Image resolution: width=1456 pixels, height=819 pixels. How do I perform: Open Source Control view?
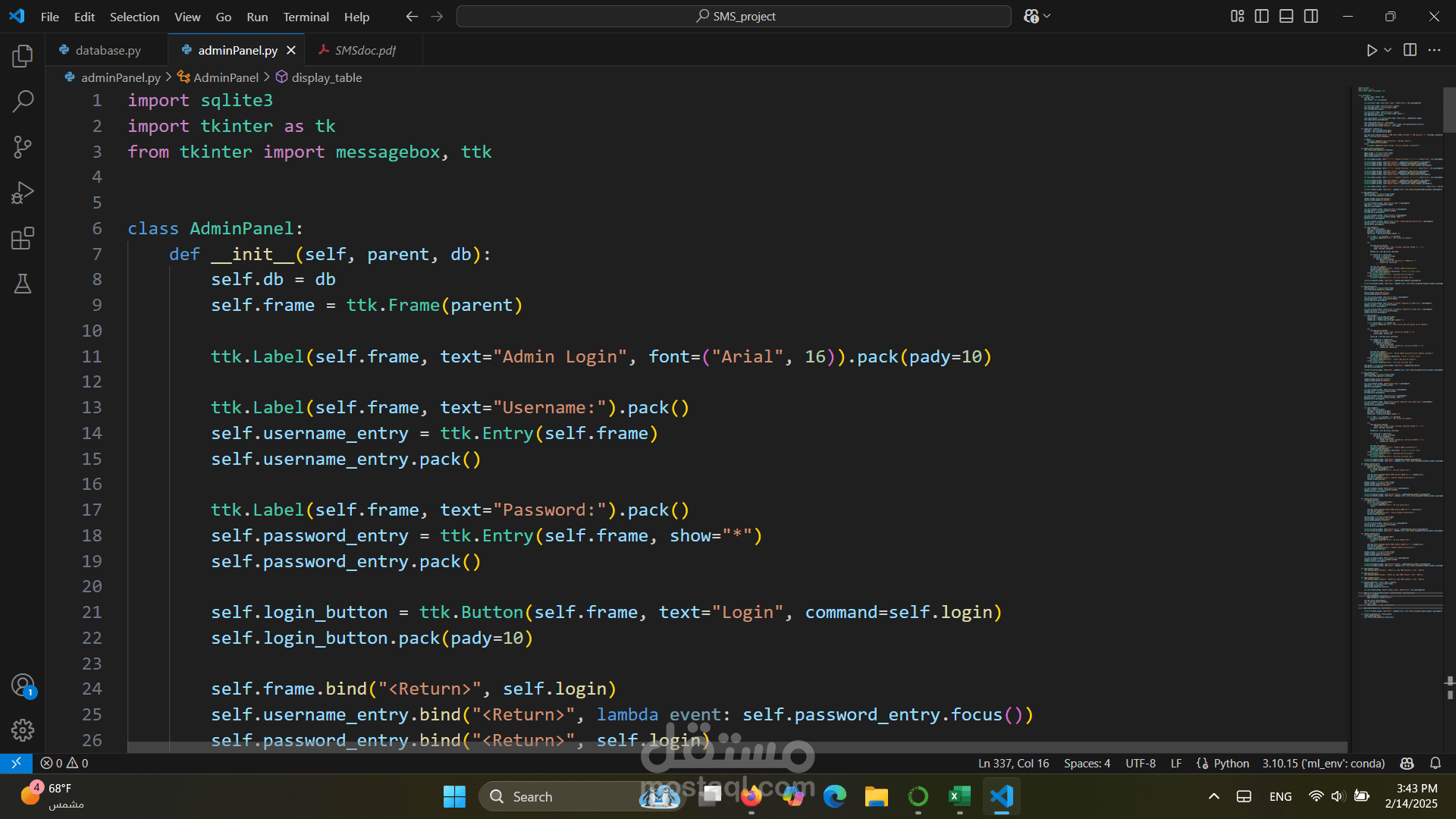(23, 147)
